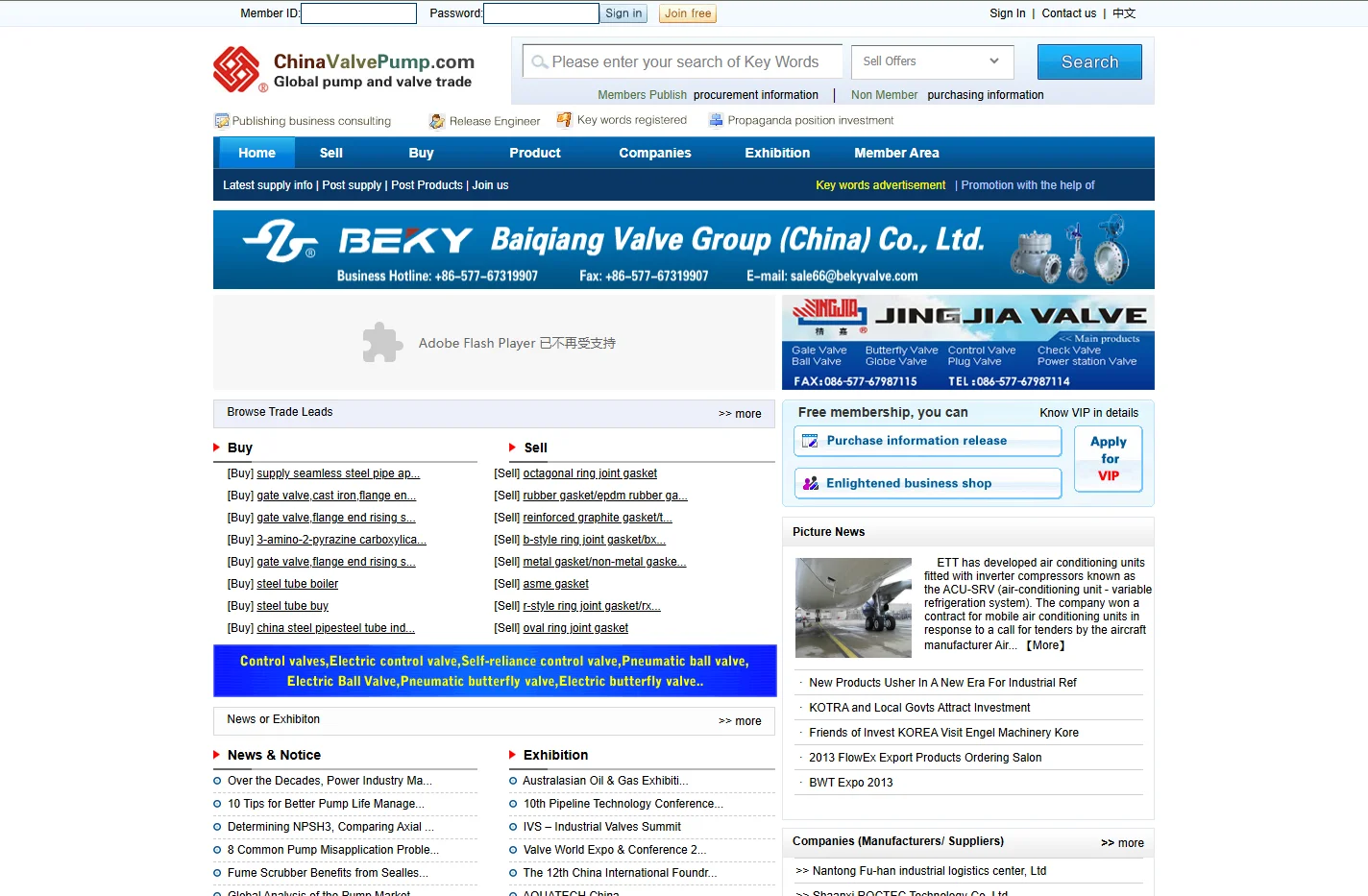Screen dimensions: 1368x896
Task: Click the Purchase information release icon
Action: coord(810,441)
